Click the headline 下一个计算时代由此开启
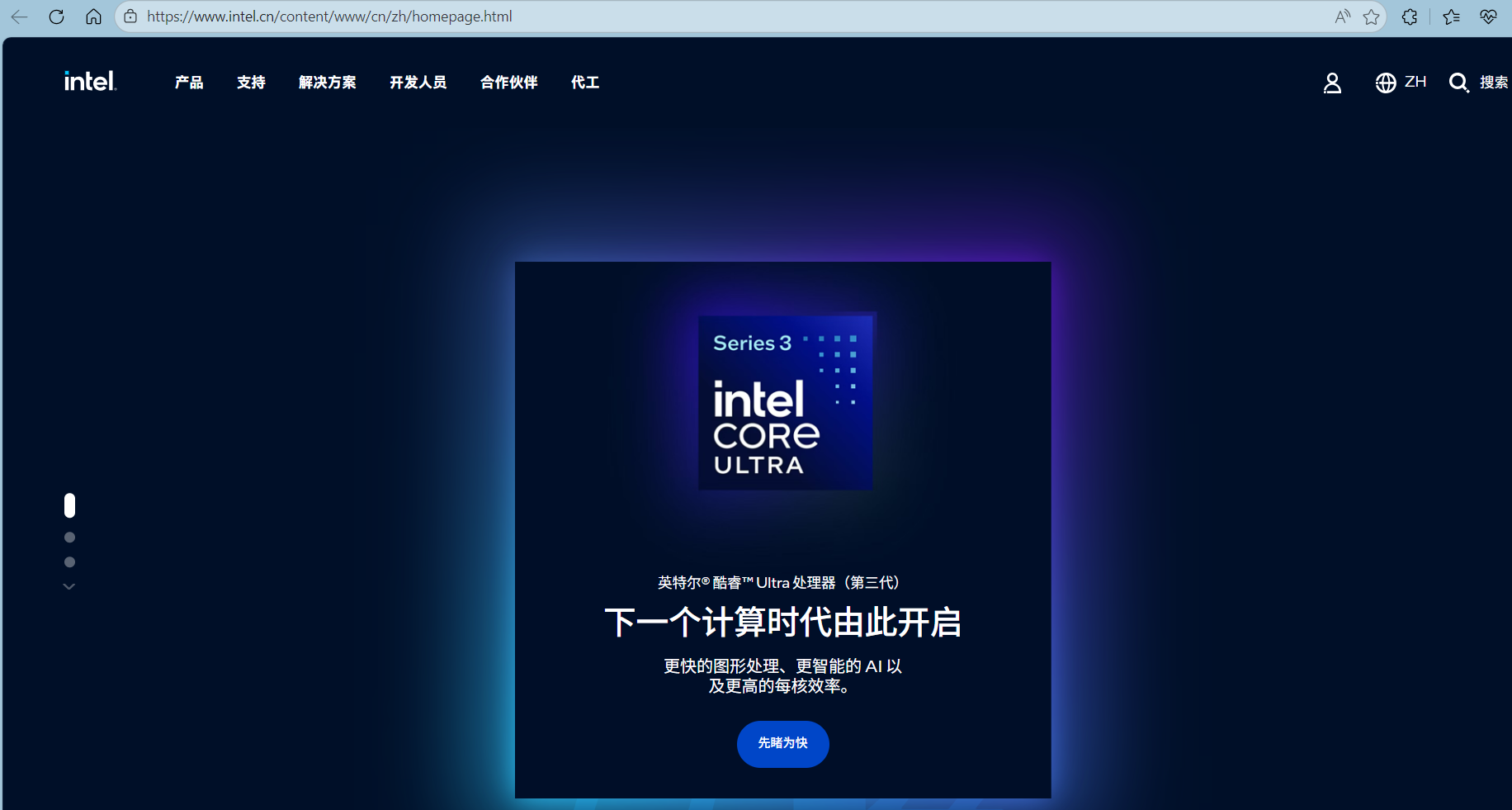 point(783,622)
